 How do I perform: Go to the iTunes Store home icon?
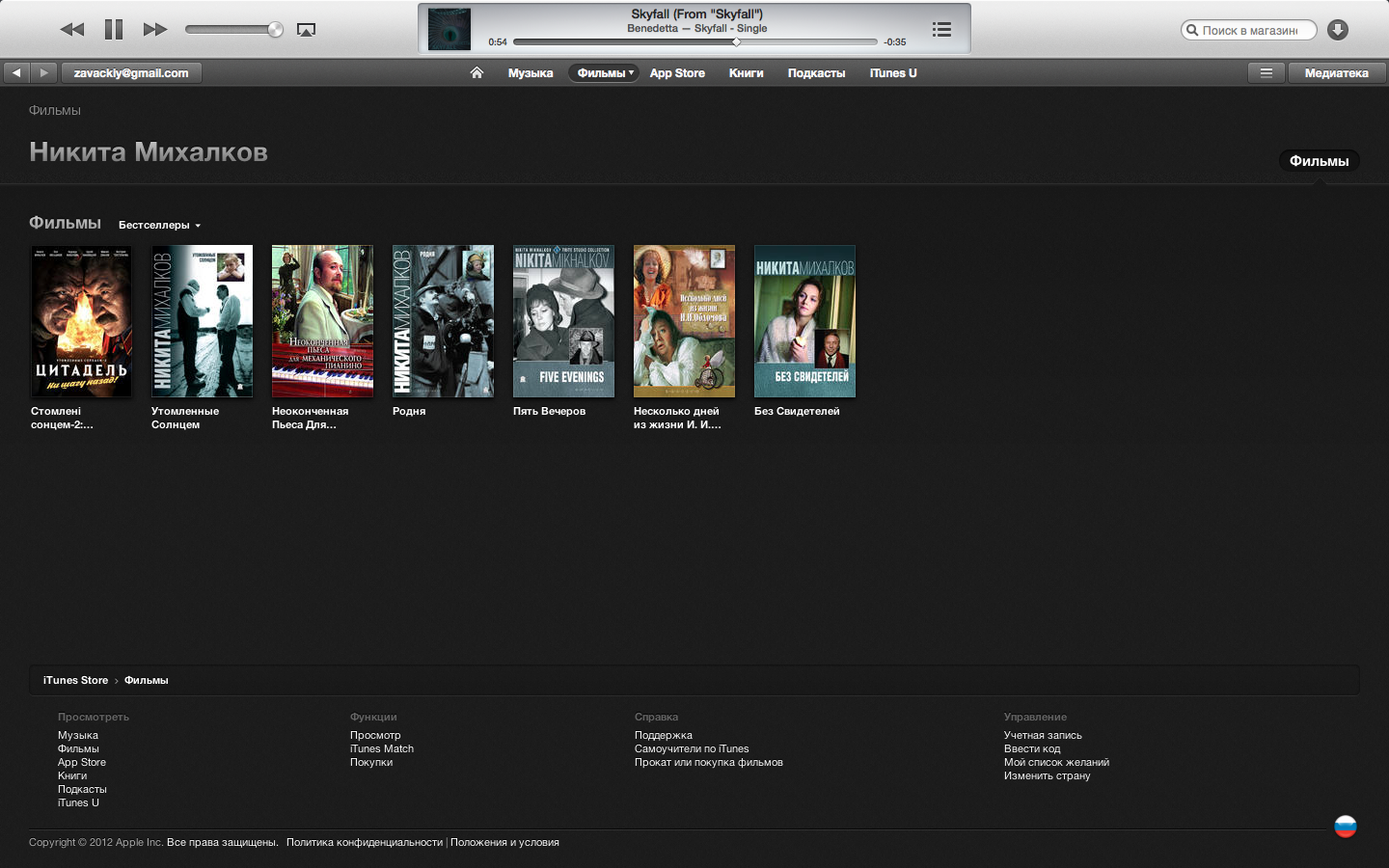(x=477, y=72)
